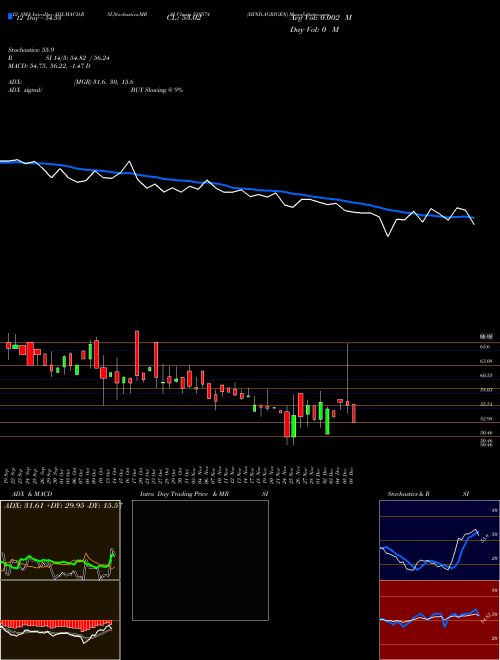Screen dimensions: 500x660
Task: Open the dark red RSI chart panel
Action: pyautogui.click(x=439, y=620)
